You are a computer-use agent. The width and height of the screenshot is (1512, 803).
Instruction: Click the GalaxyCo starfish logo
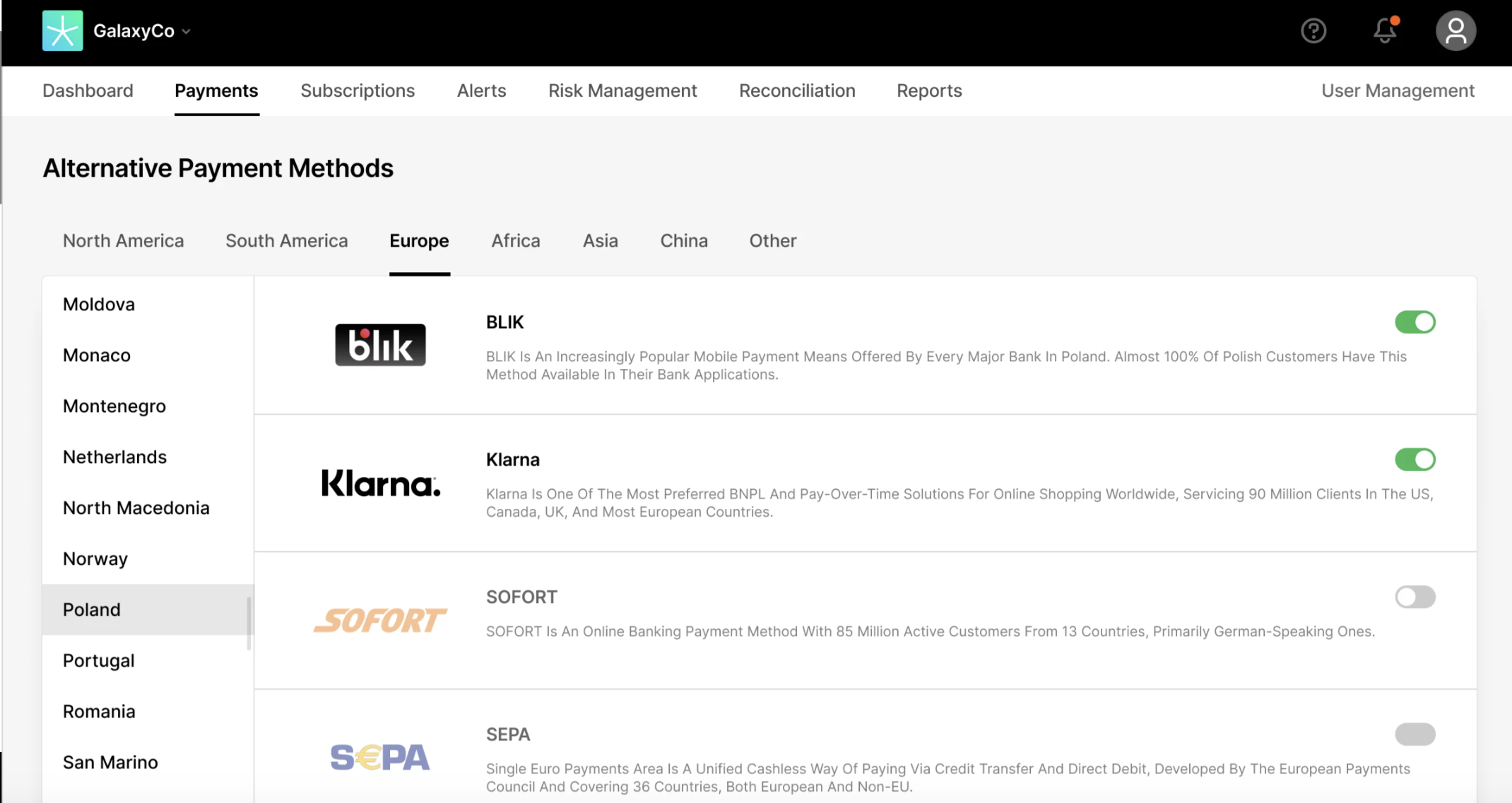63,31
